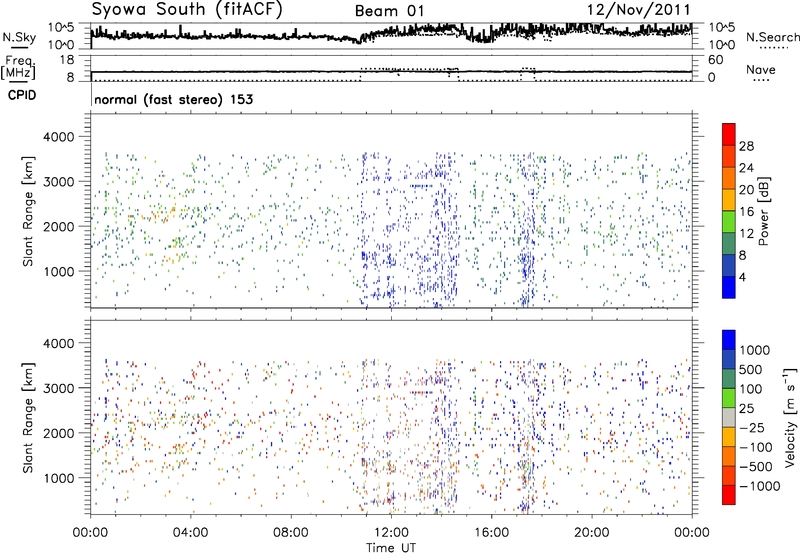Click the 'Time UT' axis title
Screen dimensions: 800x554
[x=391, y=548]
